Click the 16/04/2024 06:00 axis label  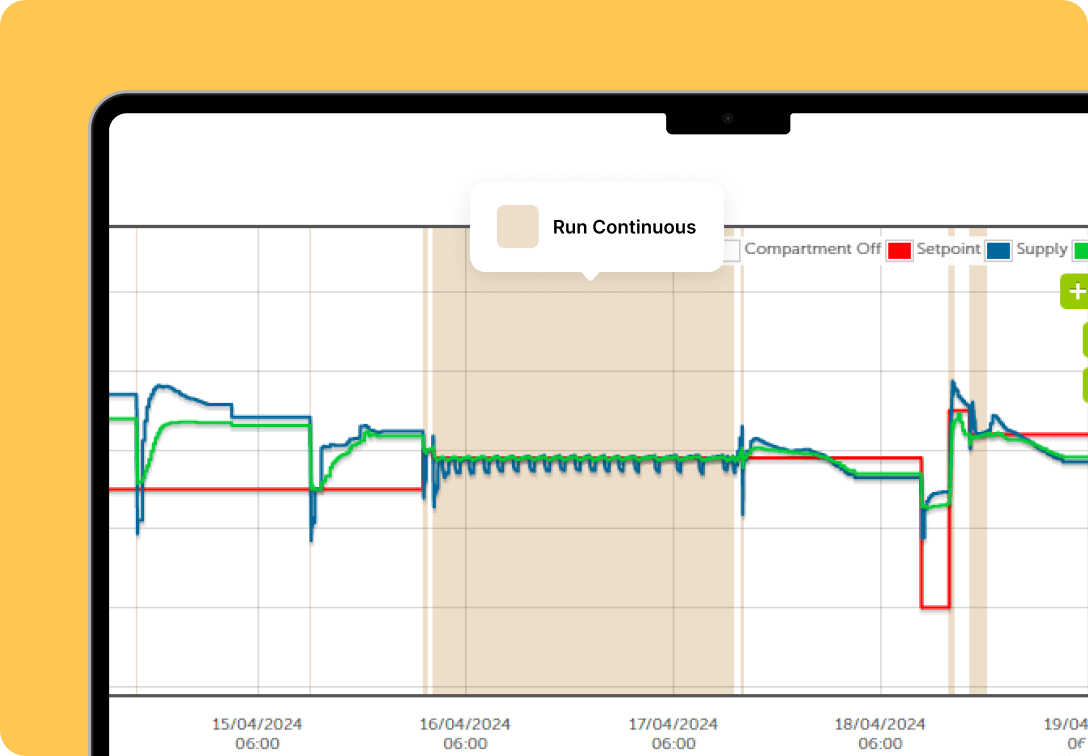[x=465, y=734]
